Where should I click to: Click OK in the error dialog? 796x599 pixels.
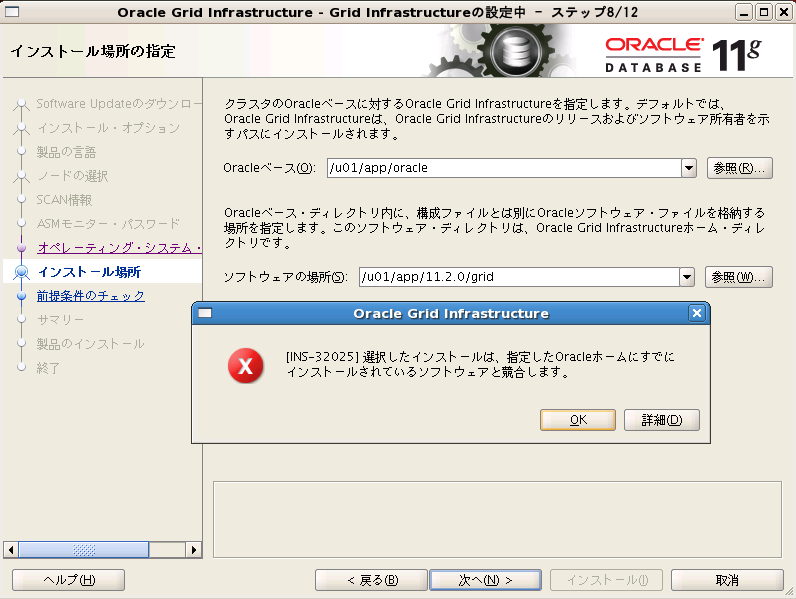(x=578, y=420)
